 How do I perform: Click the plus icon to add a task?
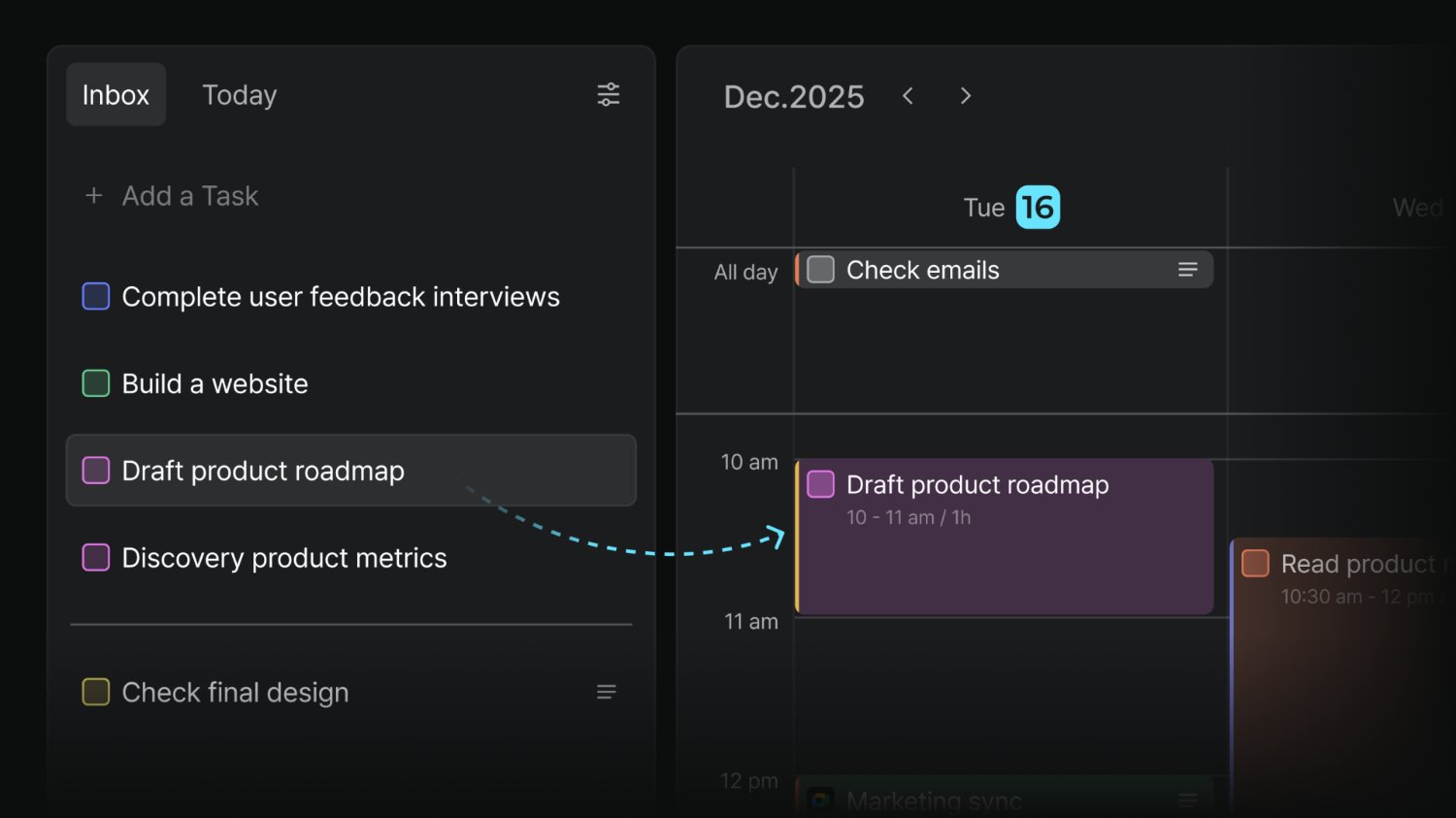pos(94,196)
